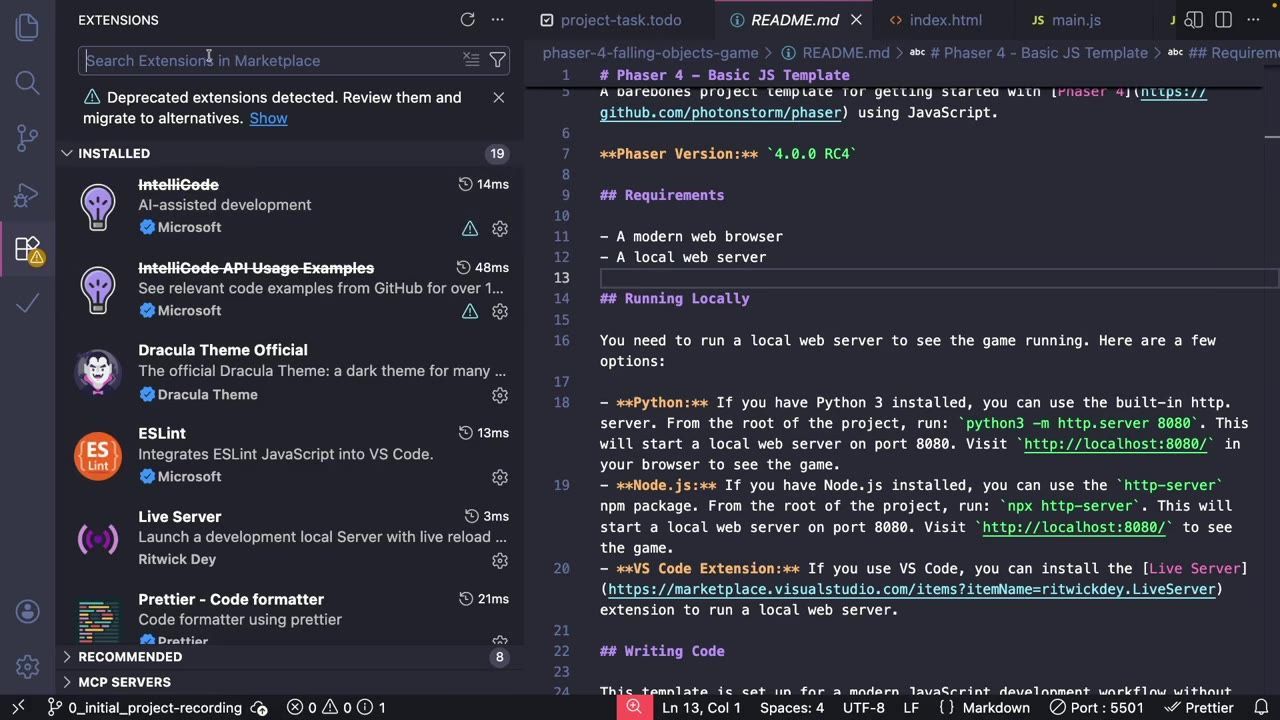Open the Manage gear in activity bar
This screenshot has height=720, width=1280.
pyautogui.click(x=27, y=666)
